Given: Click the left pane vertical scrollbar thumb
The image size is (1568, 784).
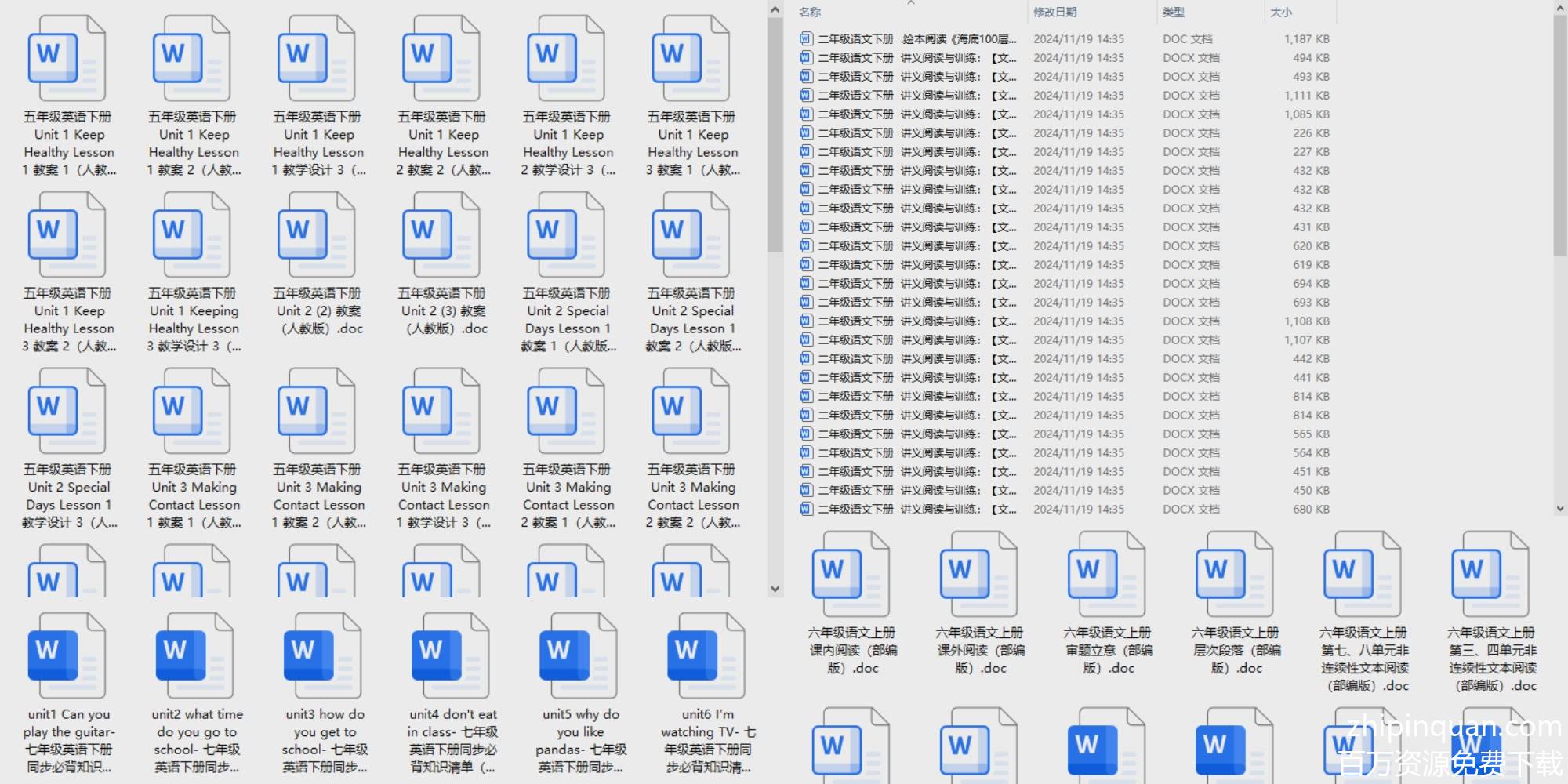Looking at the screenshot, I should tap(775, 133).
